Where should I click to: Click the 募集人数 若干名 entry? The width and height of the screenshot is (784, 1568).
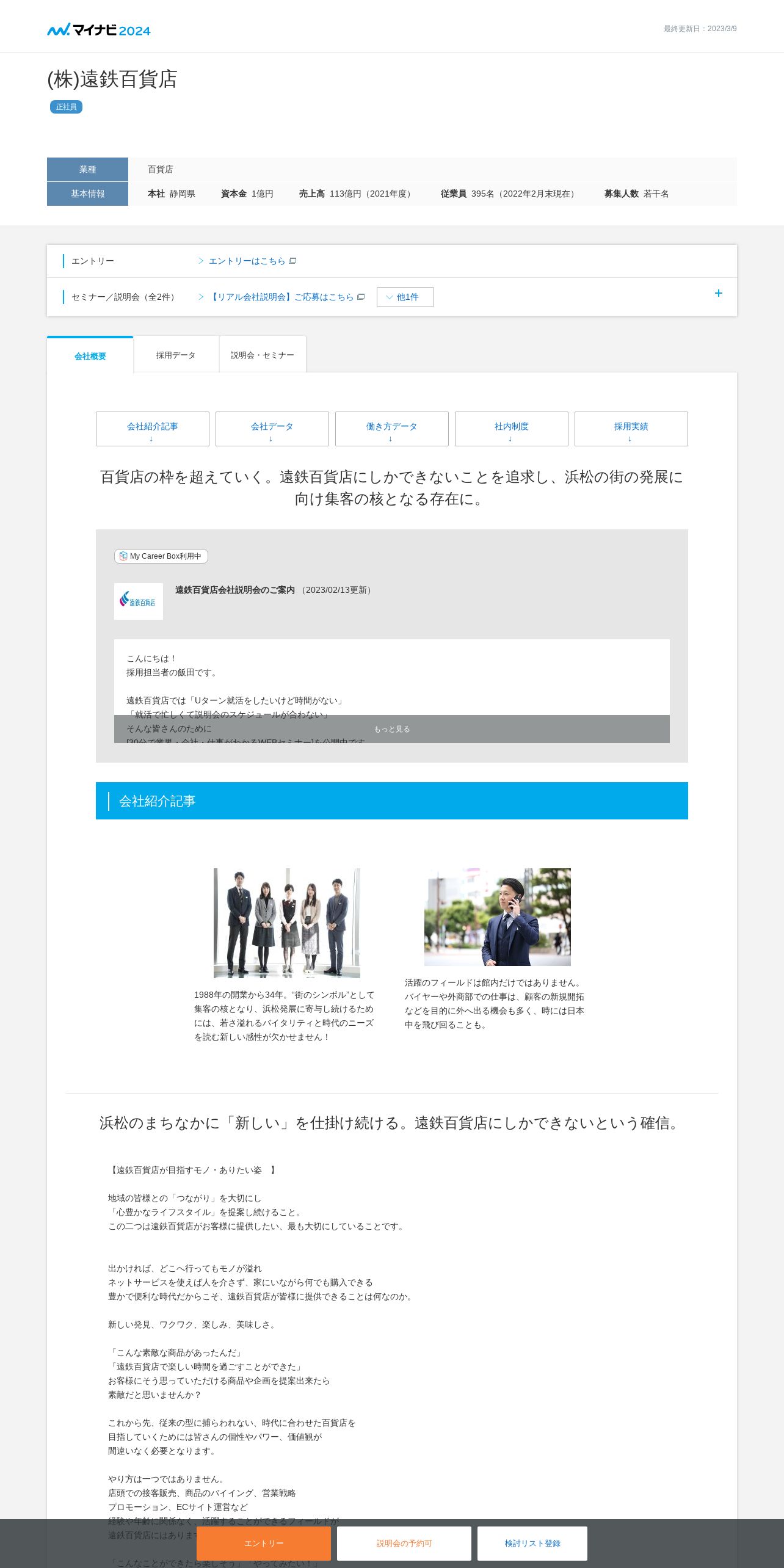(637, 194)
